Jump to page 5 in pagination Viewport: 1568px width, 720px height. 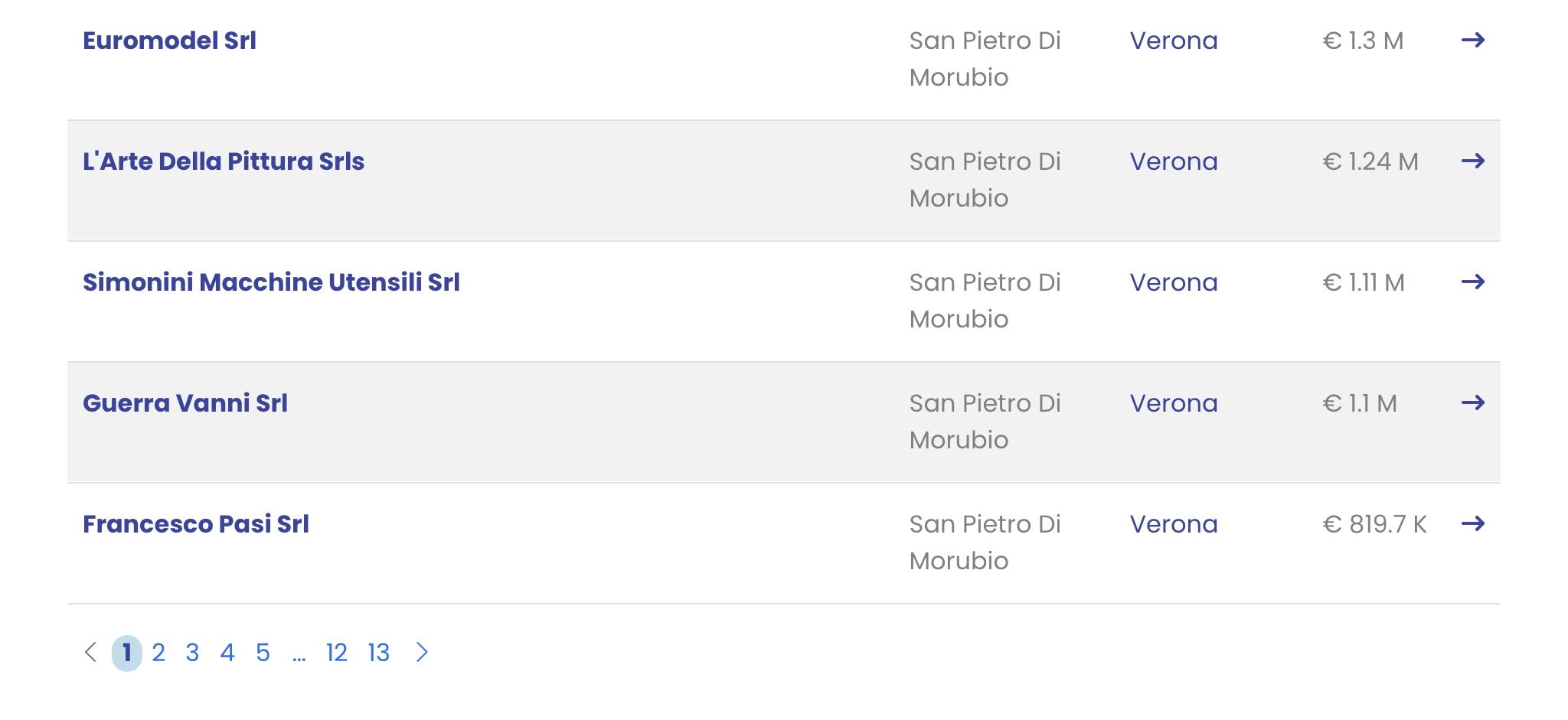tap(263, 653)
